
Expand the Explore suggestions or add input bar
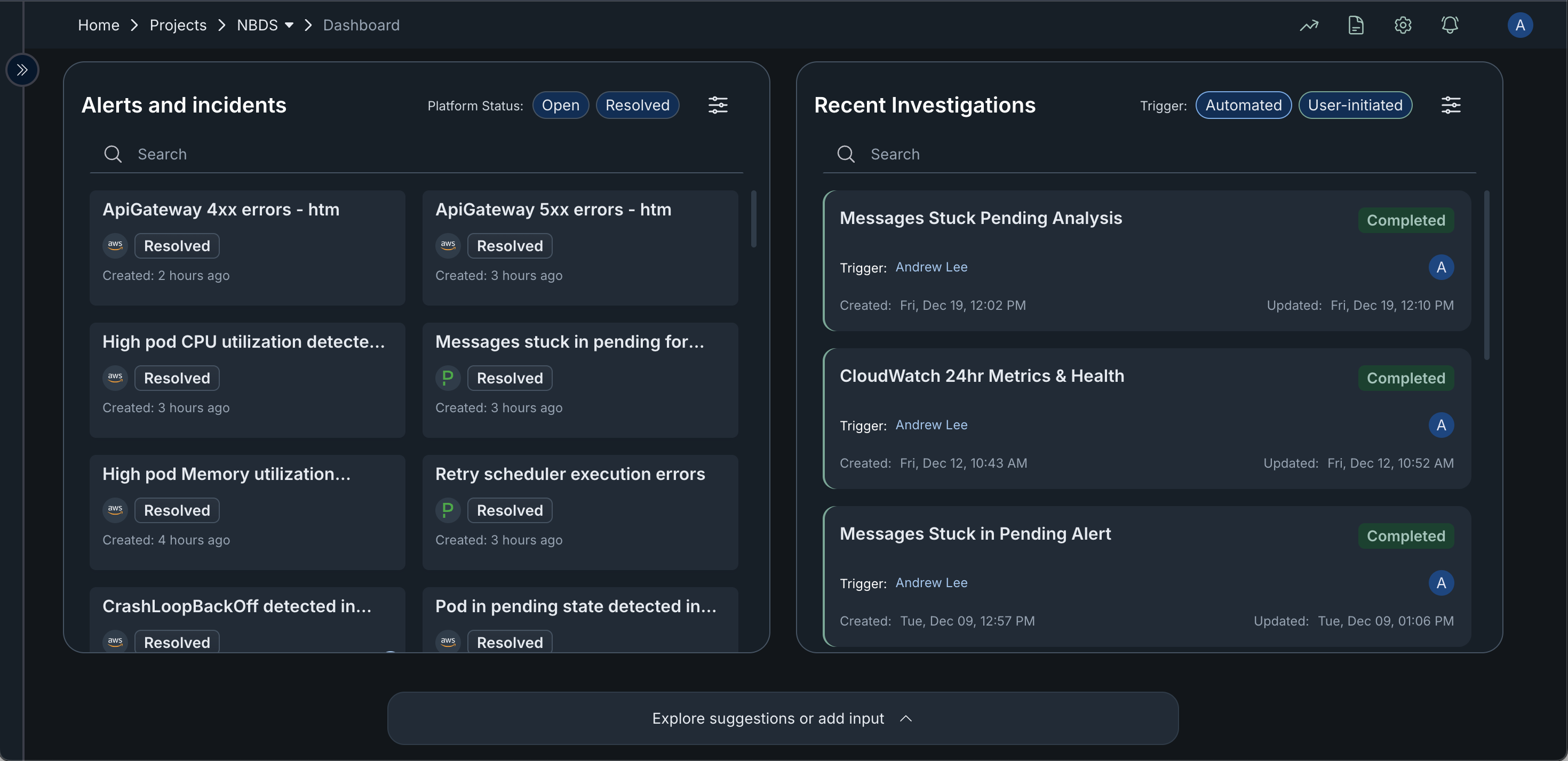pyautogui.click(x=782, y=718)
